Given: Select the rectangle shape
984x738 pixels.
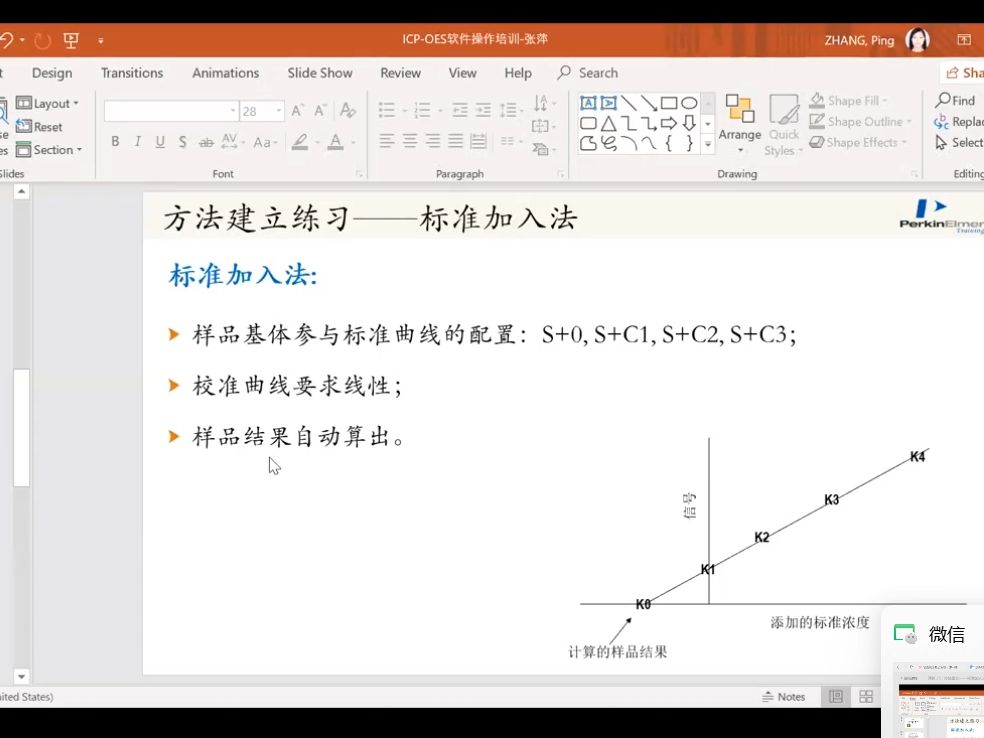Looking at the screenshot, I should click(669, 103).
